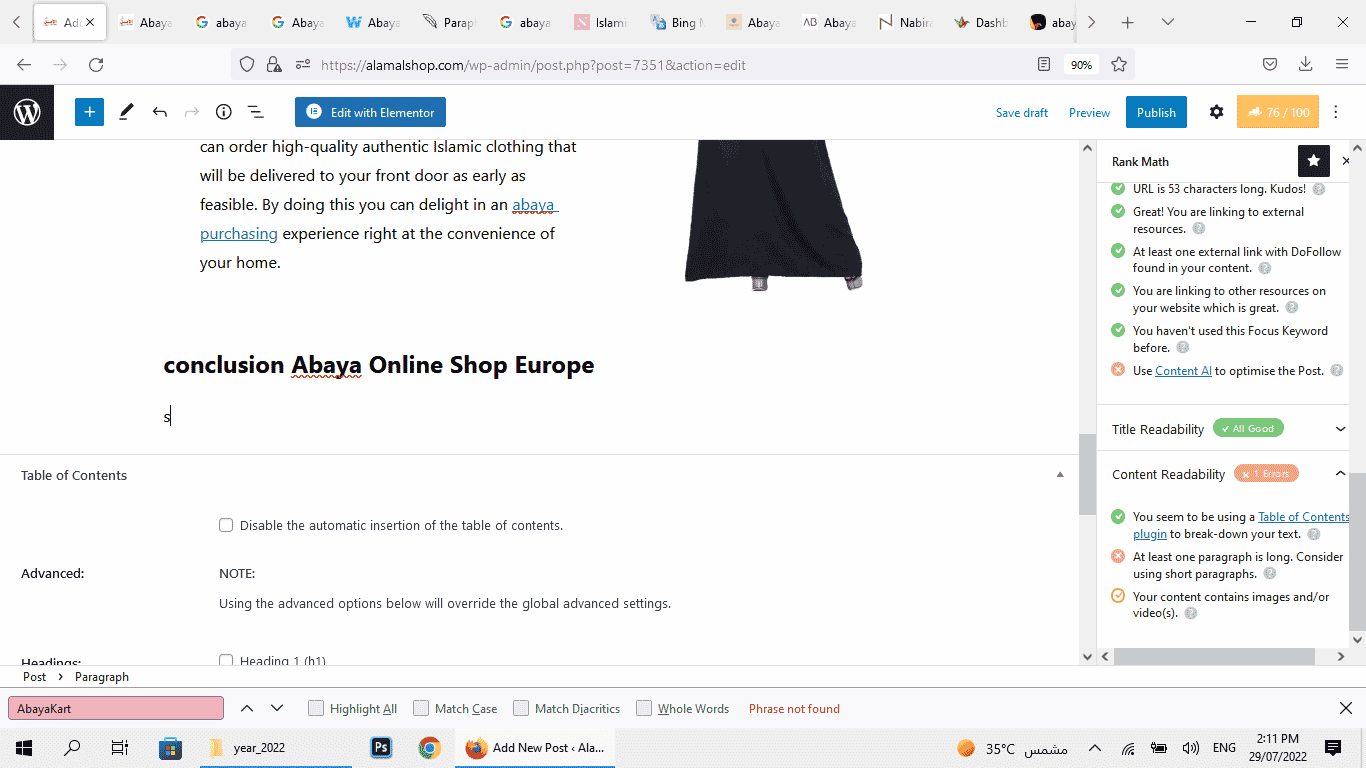Open the Pocket save icon
This screenshot has height=768, width=1366.
pyautogui.click(x=1269, y=65)
